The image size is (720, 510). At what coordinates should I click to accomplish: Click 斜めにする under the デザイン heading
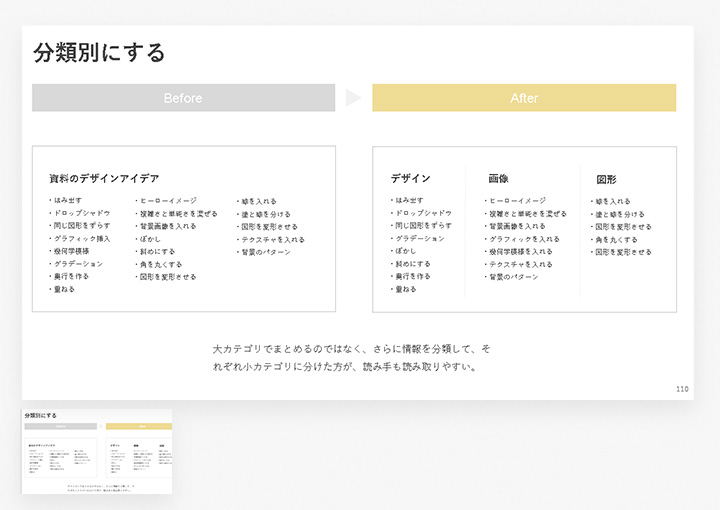(x=413, y=264)
